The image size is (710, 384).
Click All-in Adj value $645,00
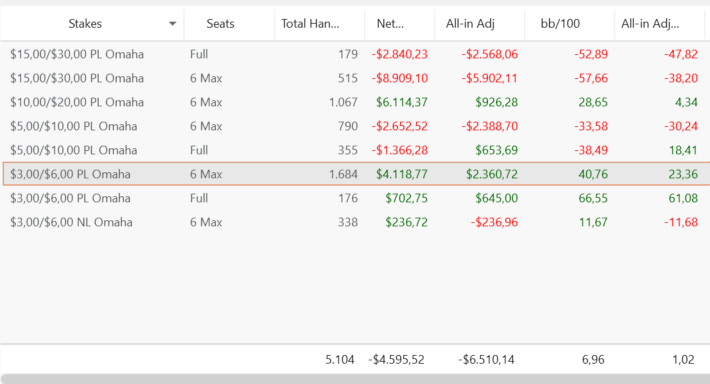(x=496, y=198)
